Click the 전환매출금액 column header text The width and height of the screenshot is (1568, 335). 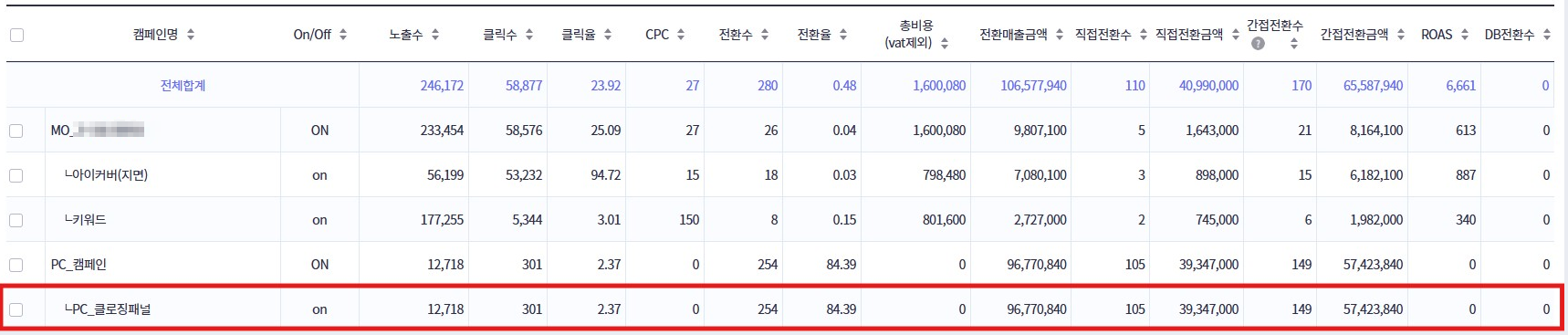point(1013,35)
